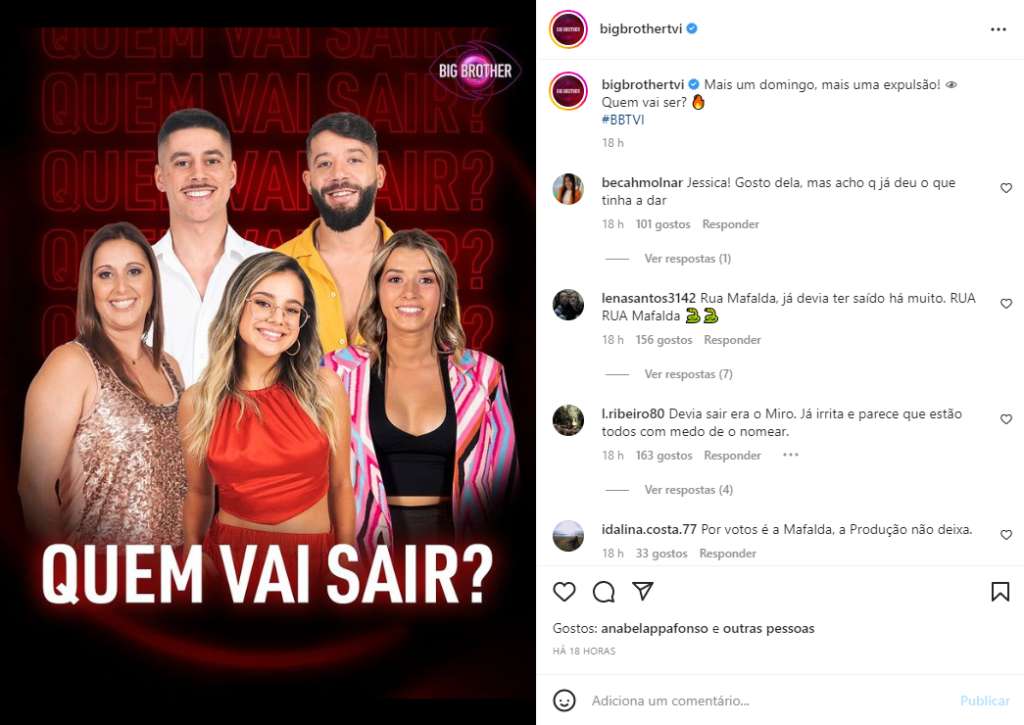Open comments via the speech bubble icon
This screenshot has width=1024, height=725.
pyautogui.click(x=603, y=592)
